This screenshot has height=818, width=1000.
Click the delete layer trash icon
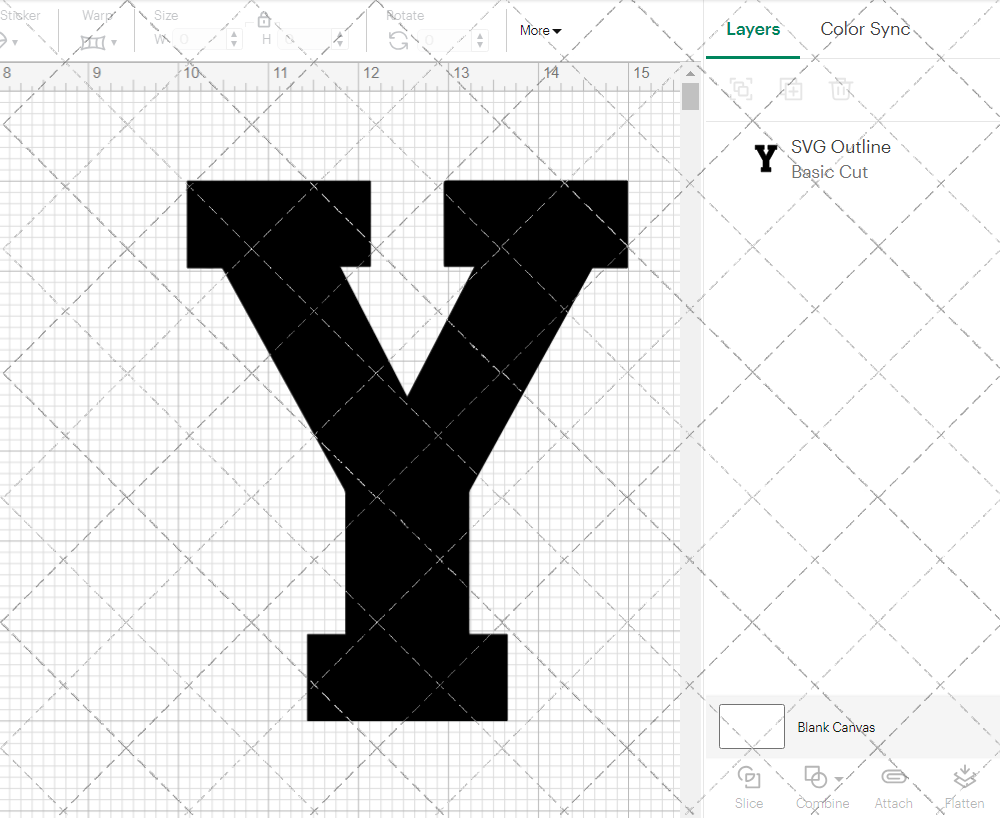coord(841,89)
